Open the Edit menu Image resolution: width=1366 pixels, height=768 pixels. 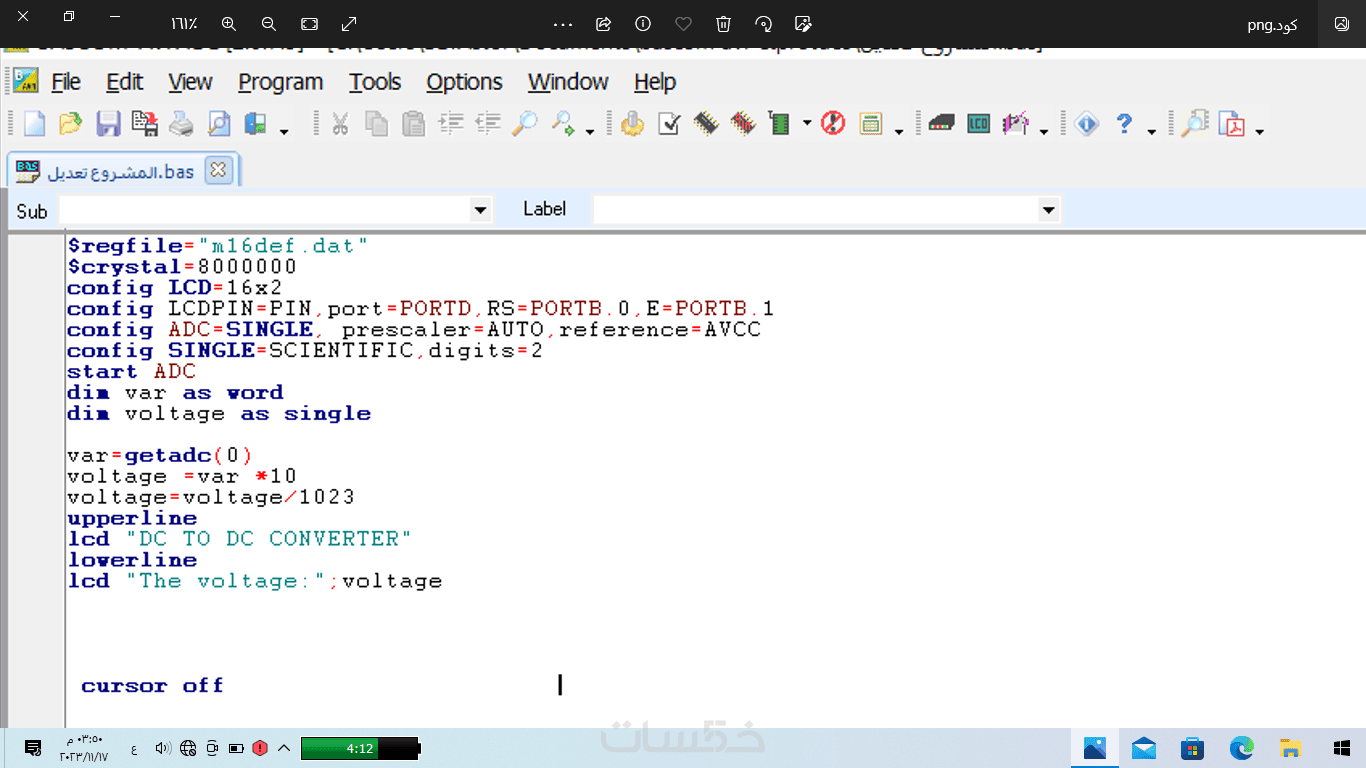(125, 82)
